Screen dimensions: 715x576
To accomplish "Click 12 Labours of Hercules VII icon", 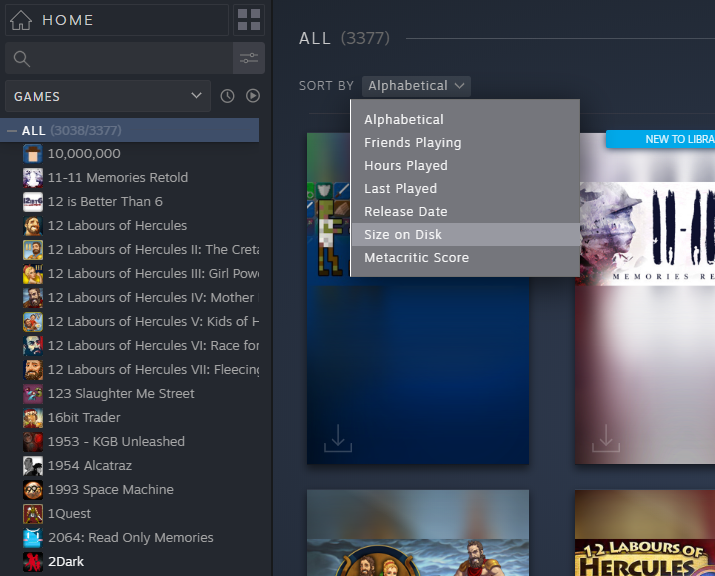I will [x=33, y=370].
